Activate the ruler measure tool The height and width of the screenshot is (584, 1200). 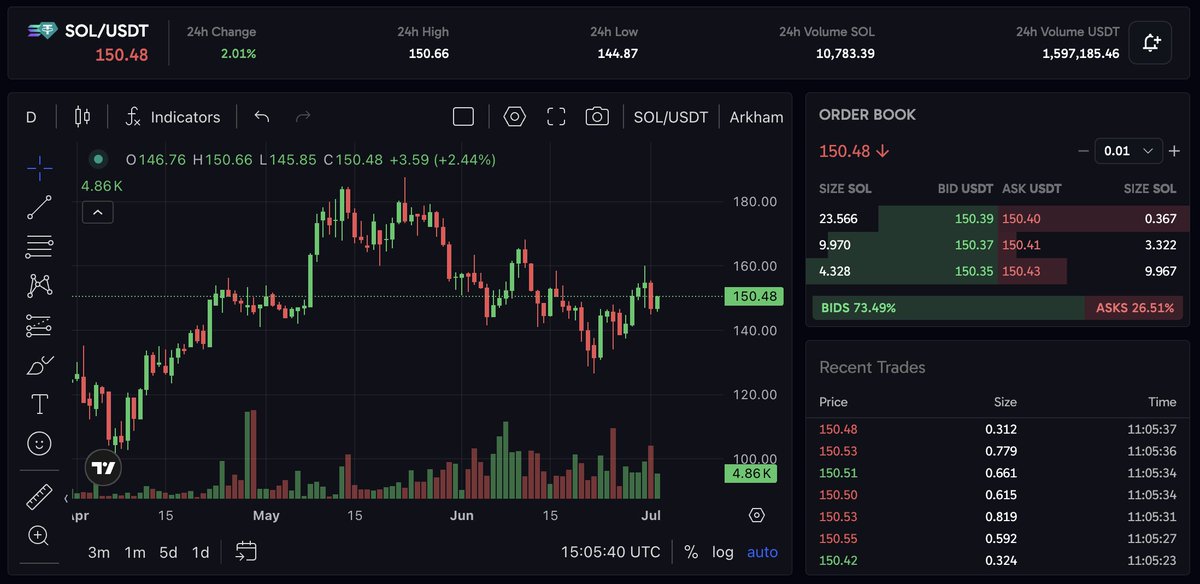point(39,496)
